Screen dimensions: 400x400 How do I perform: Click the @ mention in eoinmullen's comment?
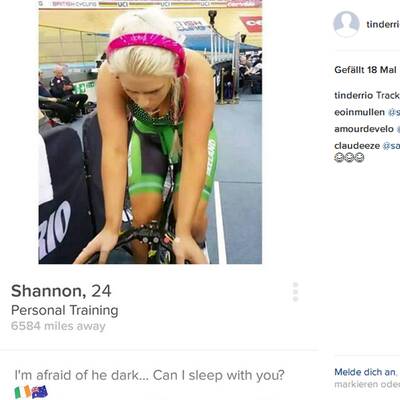click(x=394, y=112)
